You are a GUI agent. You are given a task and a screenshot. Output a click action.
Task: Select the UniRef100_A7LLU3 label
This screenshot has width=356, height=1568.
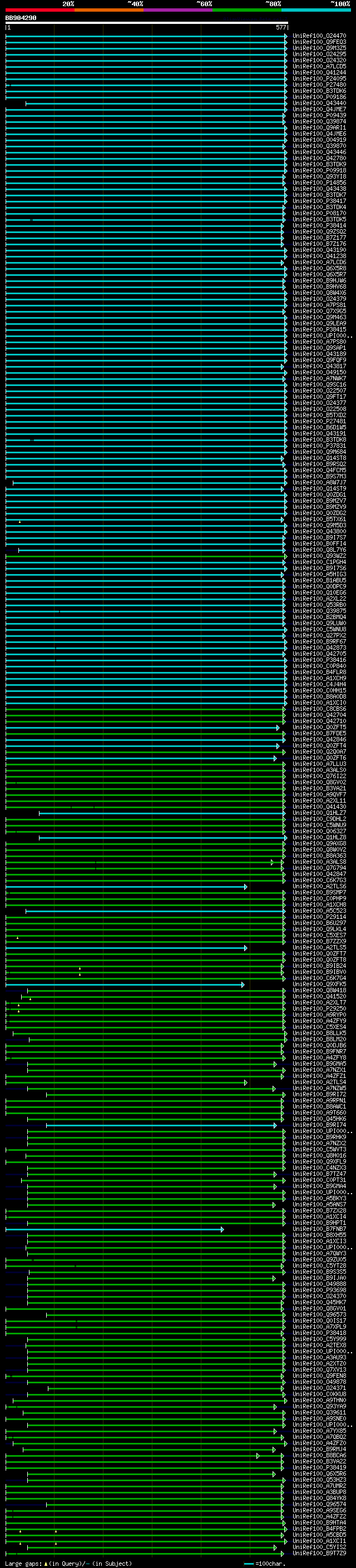pyautogui.click(x=319, y=764)
